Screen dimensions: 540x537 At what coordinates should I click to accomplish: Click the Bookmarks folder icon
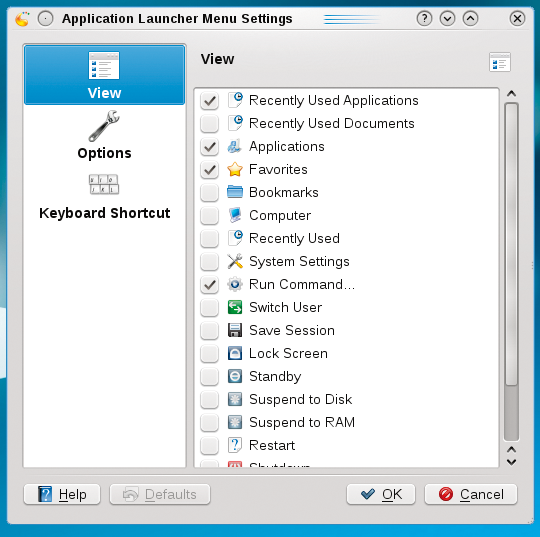click(x=235, y=192)
